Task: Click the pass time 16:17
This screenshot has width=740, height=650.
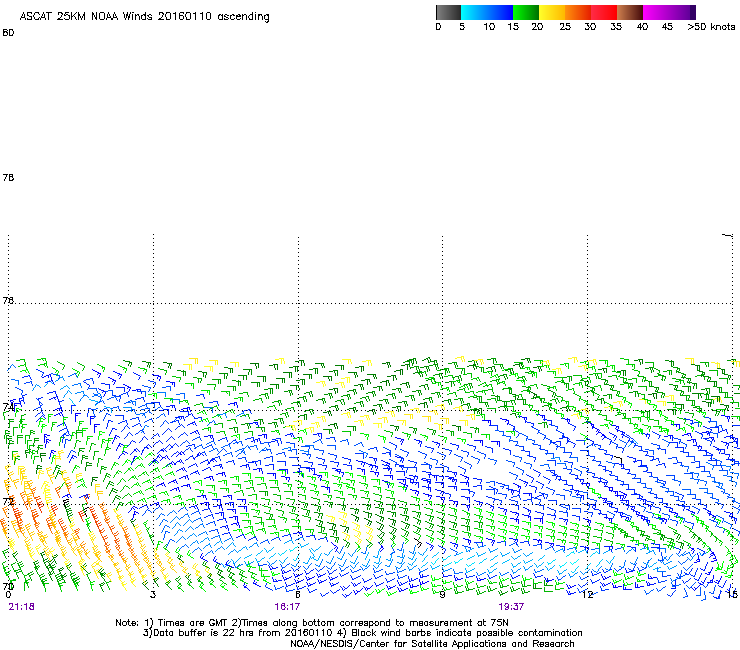Action: point(287,607)
